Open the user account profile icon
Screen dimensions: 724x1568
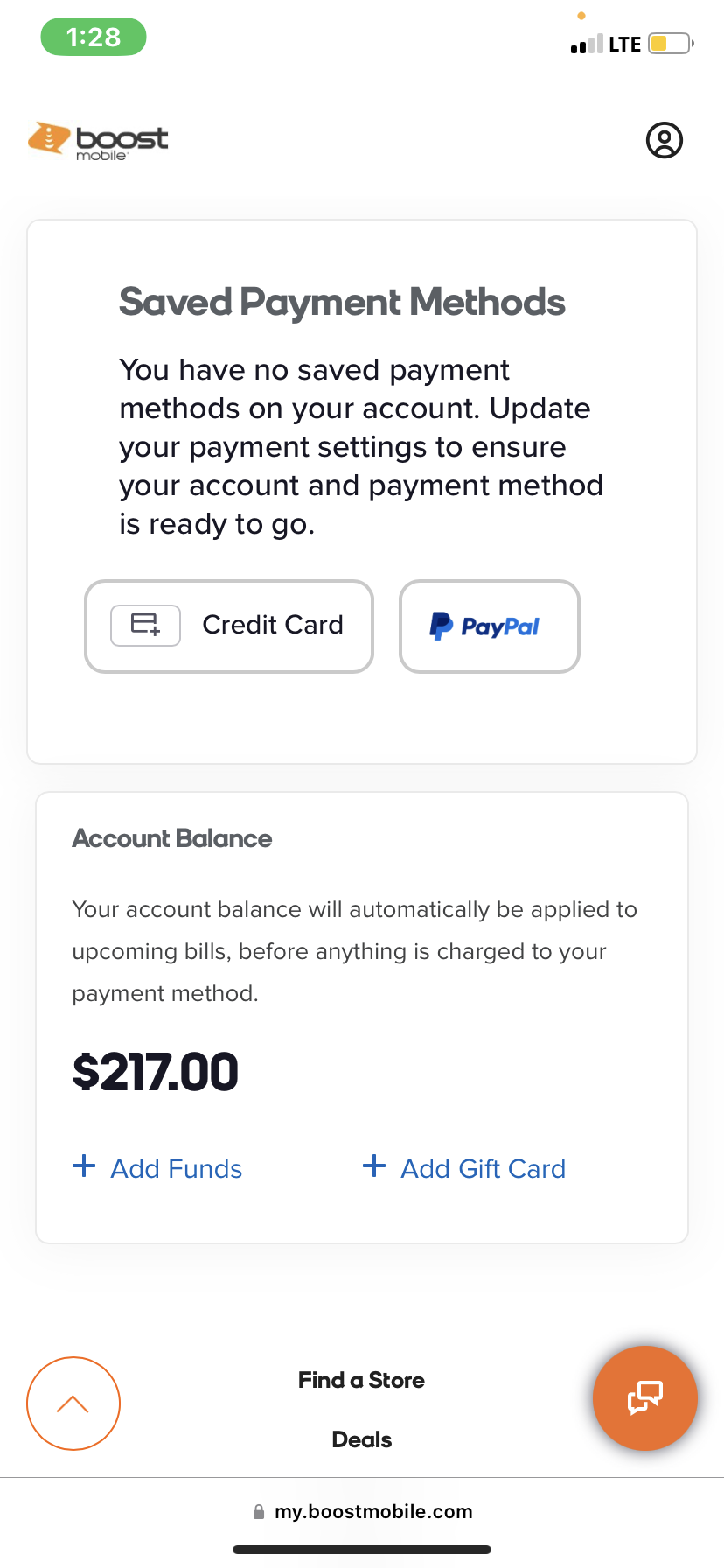click(x=665, y=140)
